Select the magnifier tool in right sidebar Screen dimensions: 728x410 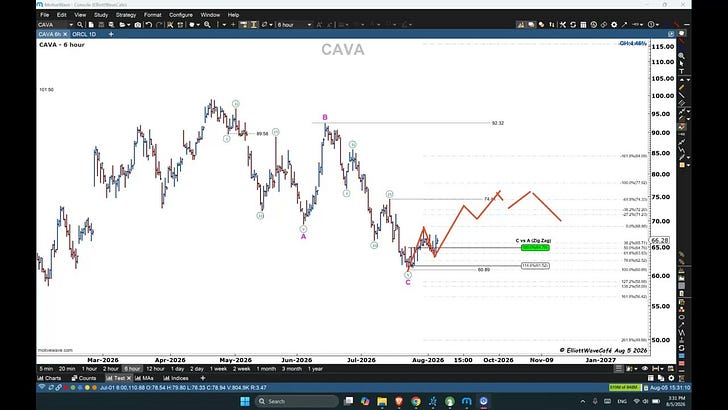point(682,56)
